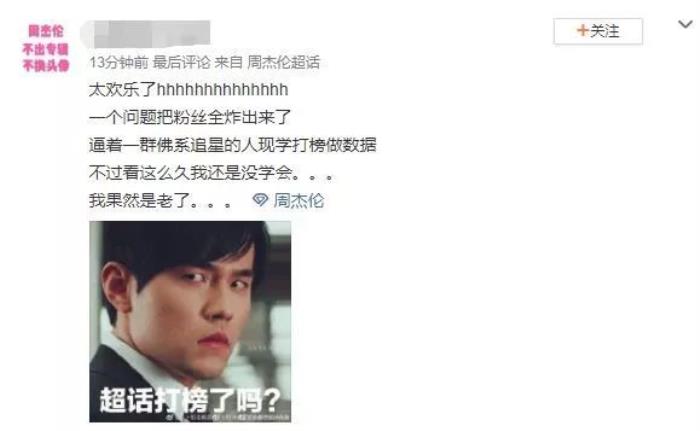Open the 周杰伦 super-topic tag link
The height and width of the screenshot is (431, 700).
tap(299, 200)
